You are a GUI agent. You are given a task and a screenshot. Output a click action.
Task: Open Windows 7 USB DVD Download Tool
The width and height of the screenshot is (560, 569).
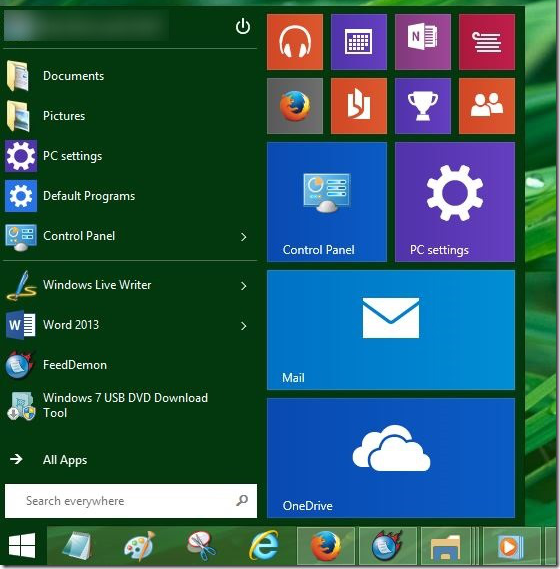(130, 405)
